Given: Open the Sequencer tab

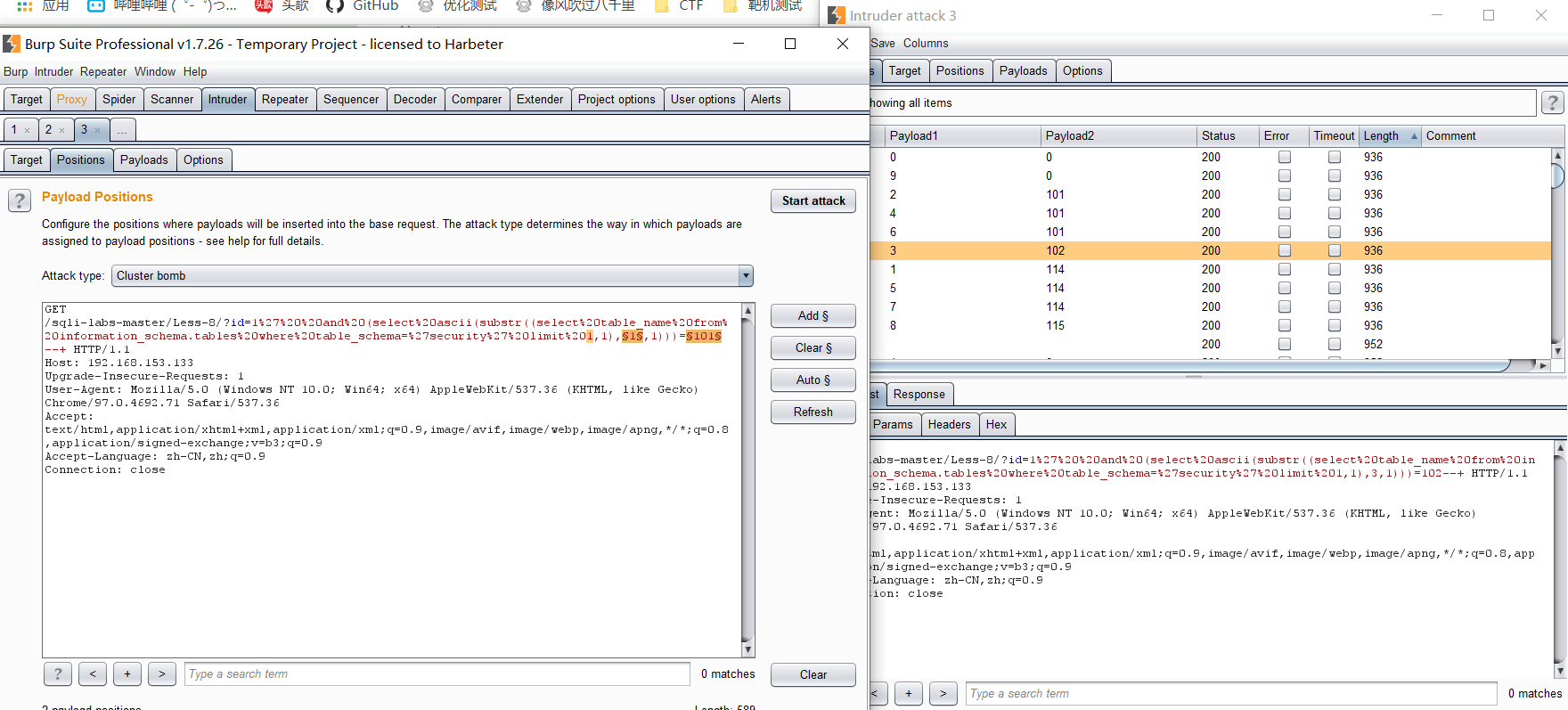Looking at the screenshot, I should tap(351, 100).
